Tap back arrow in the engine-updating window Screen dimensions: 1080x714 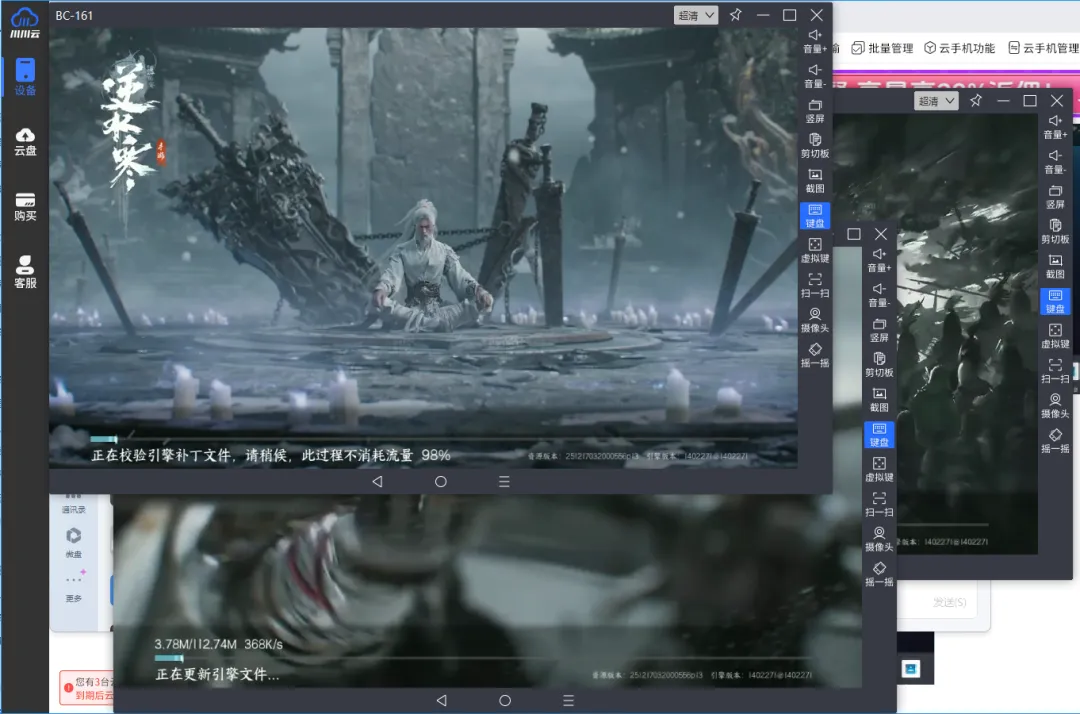click(x=442, y=700)
